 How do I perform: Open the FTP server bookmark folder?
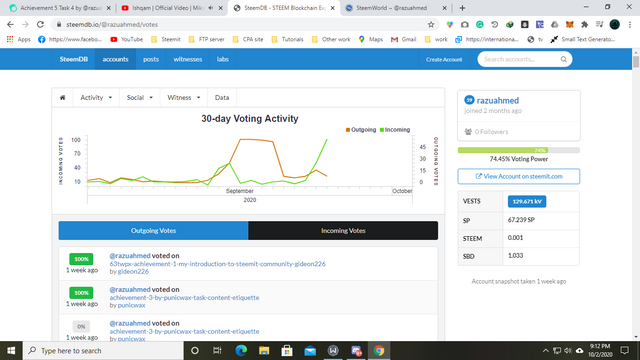[x=207, y=39]
